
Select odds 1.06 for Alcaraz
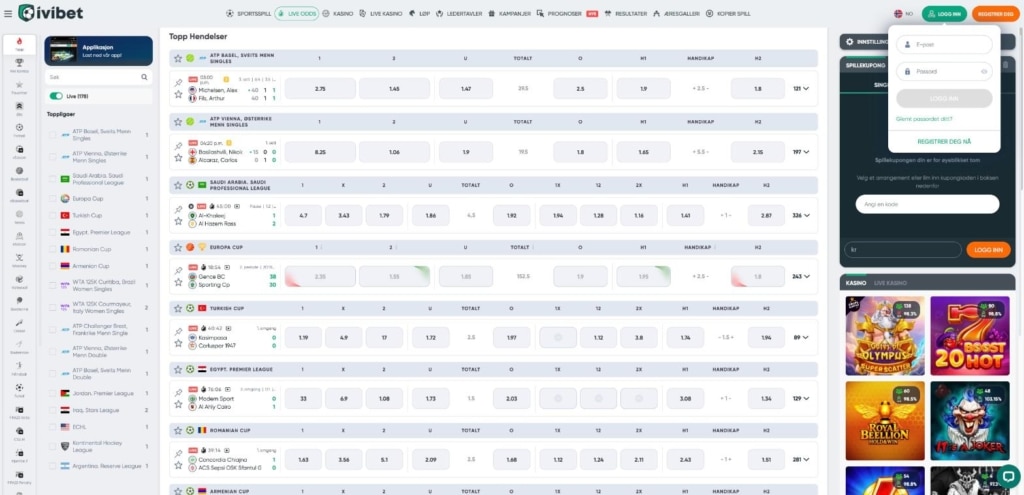click(x=394, y=152)
